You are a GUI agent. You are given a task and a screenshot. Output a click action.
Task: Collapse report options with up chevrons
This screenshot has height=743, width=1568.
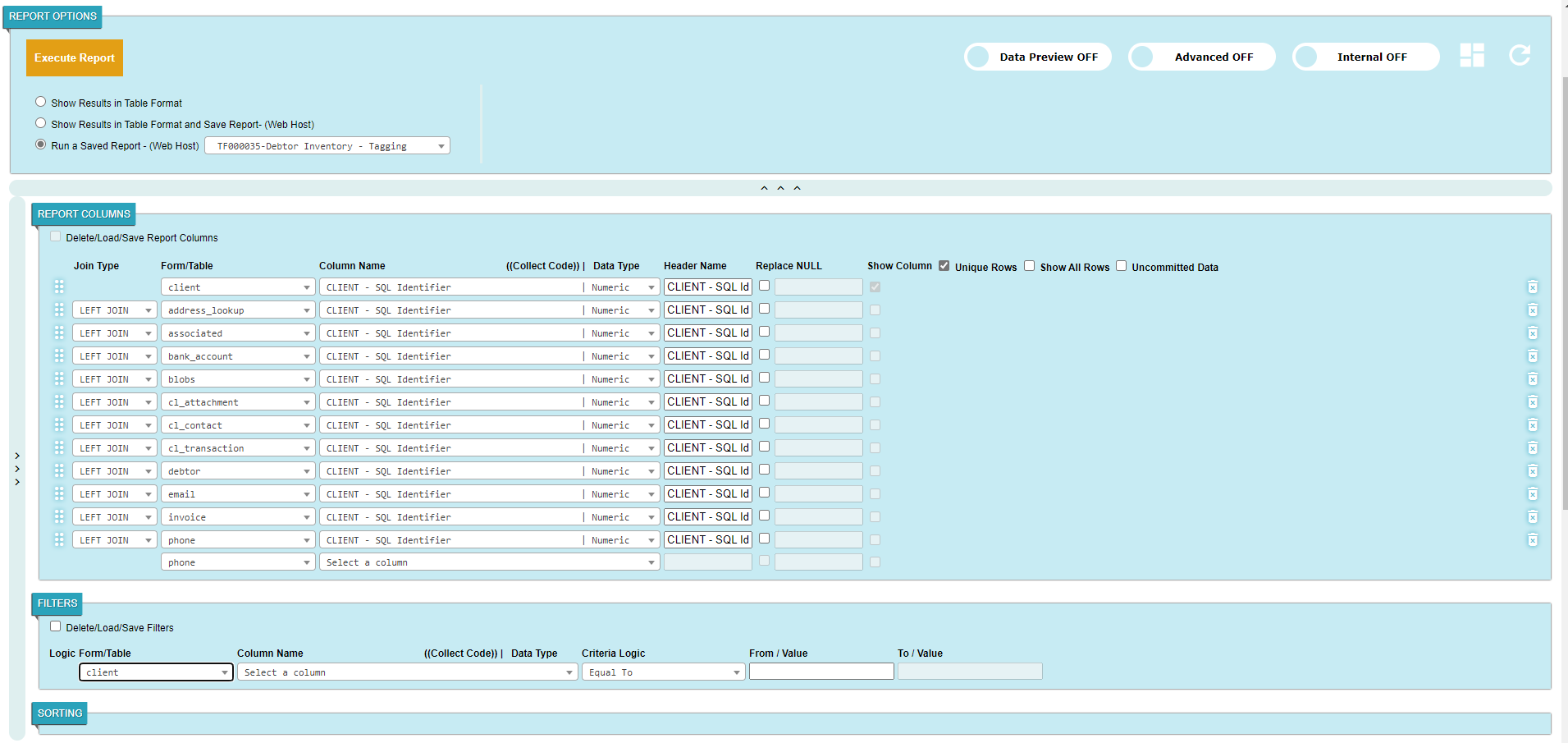tap(780, 188)
